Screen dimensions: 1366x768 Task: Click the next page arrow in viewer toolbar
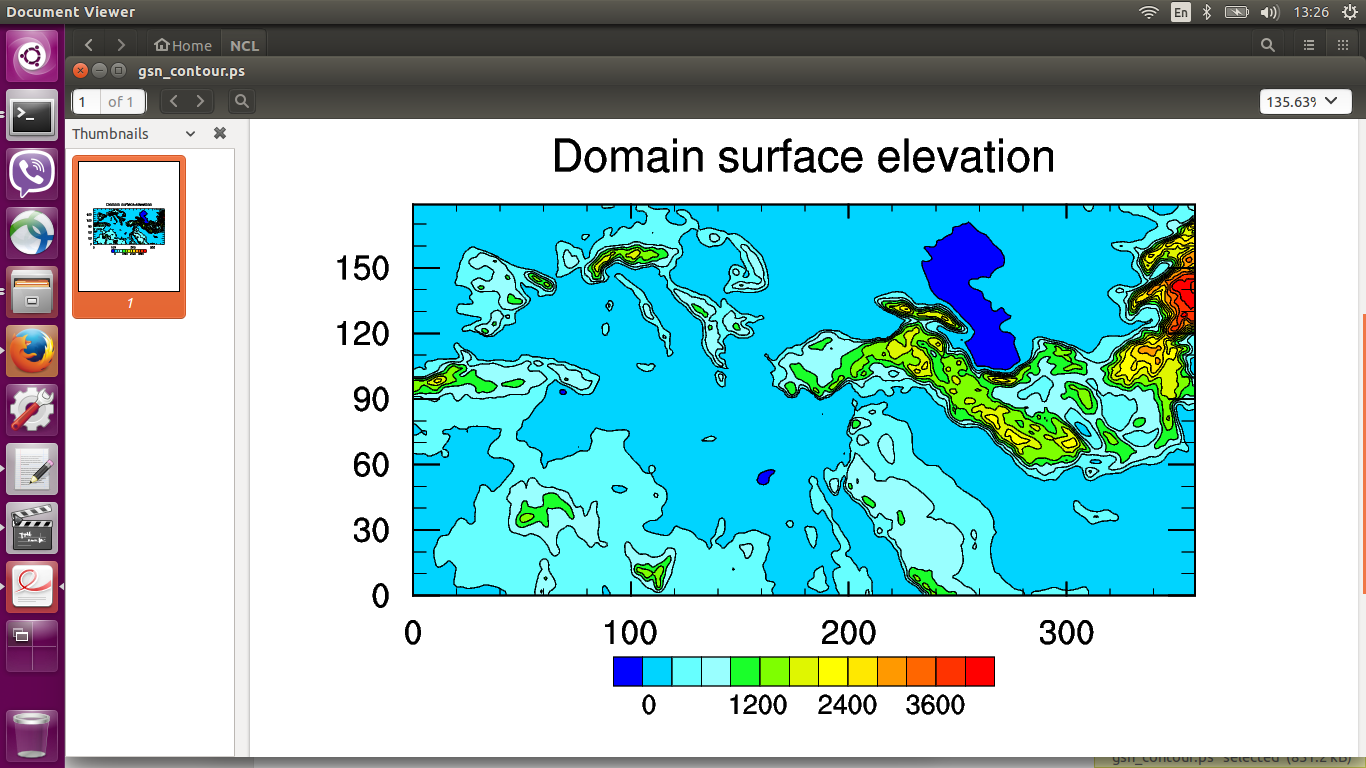[201, 101]
